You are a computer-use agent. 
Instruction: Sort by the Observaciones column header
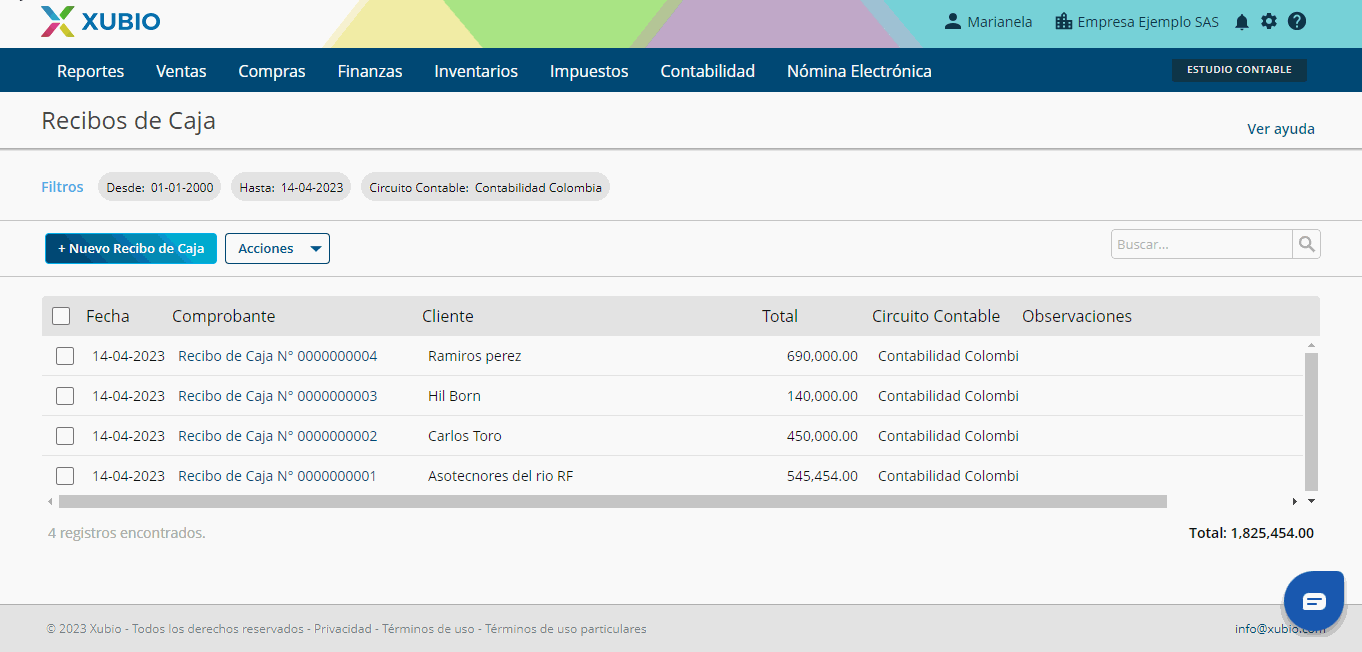point(1077,316)
